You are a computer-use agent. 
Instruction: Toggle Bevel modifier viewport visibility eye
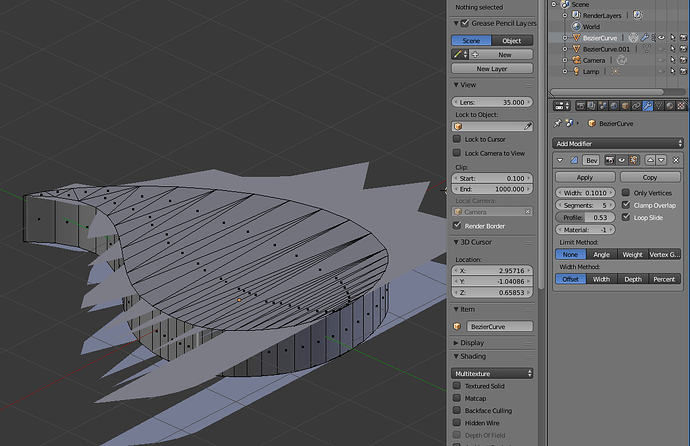[621, 160]
